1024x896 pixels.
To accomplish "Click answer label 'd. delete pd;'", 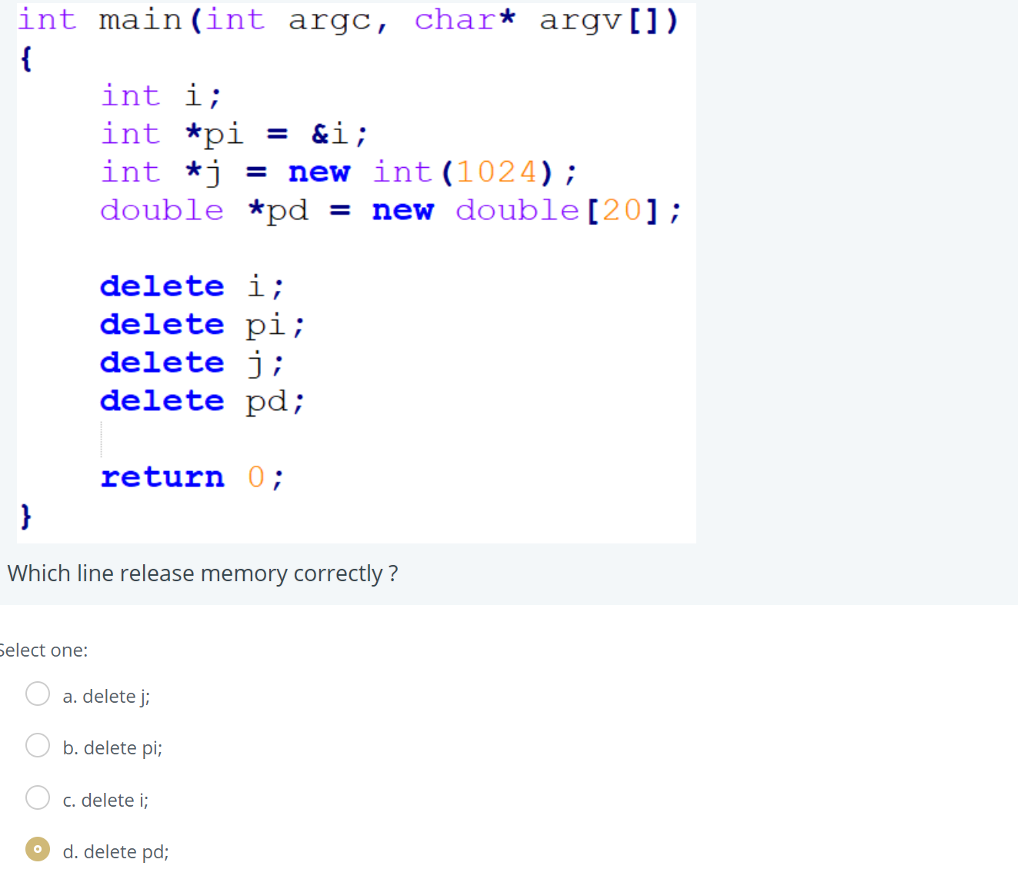I will pyautogui.click(x=116, y=852).
